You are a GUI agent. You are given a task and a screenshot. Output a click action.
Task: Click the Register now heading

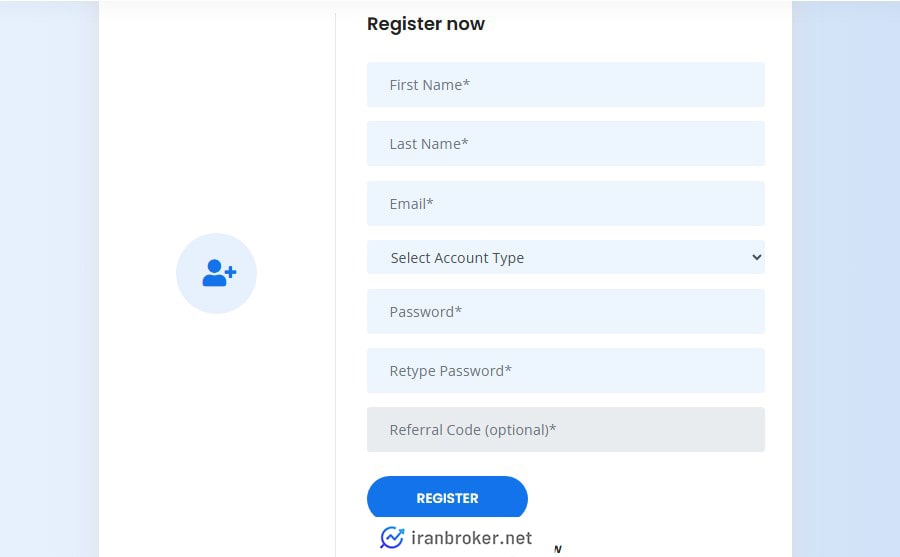tap(426, 24)
